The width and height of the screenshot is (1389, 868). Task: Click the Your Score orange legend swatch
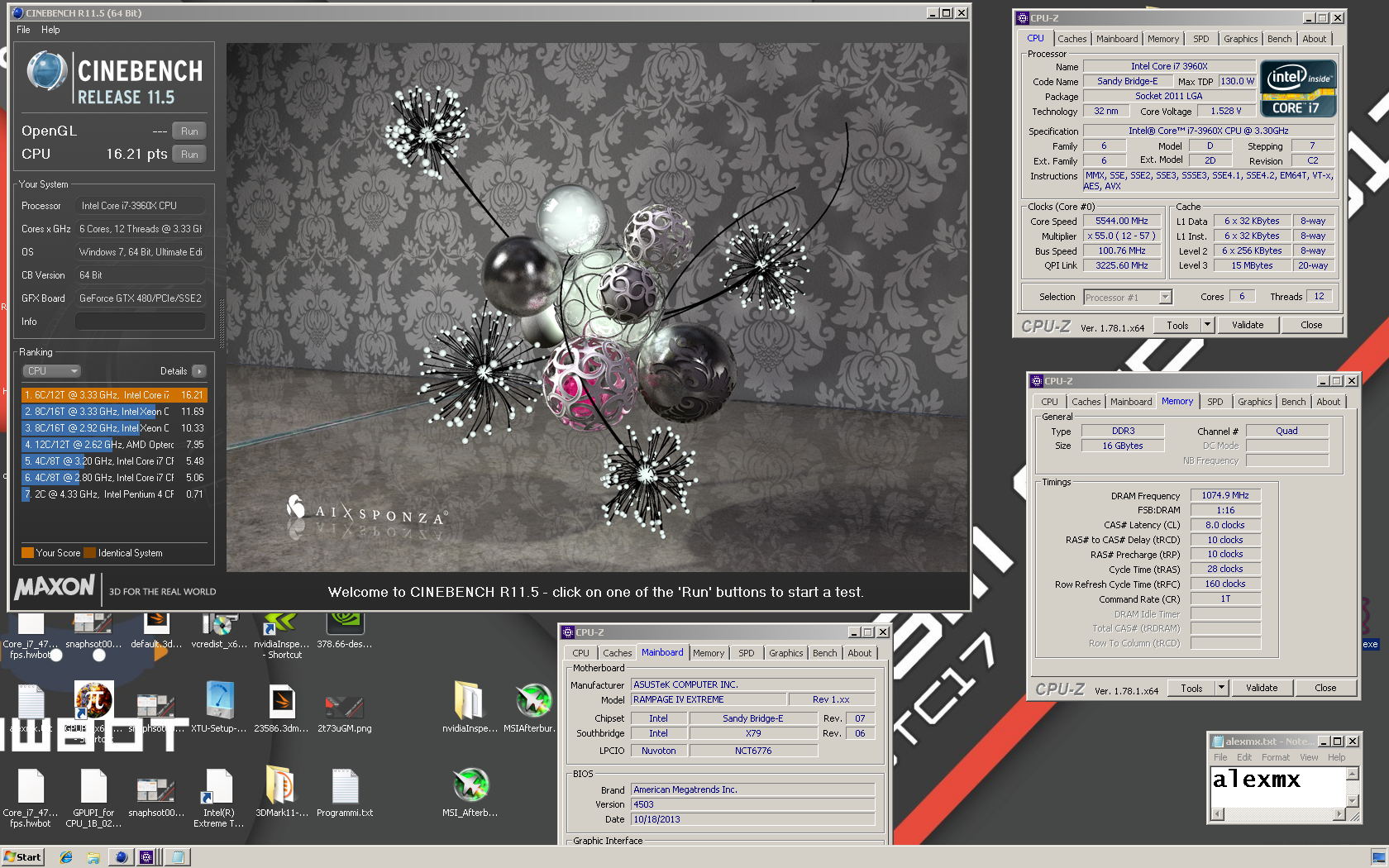click(x=27, y=553)
